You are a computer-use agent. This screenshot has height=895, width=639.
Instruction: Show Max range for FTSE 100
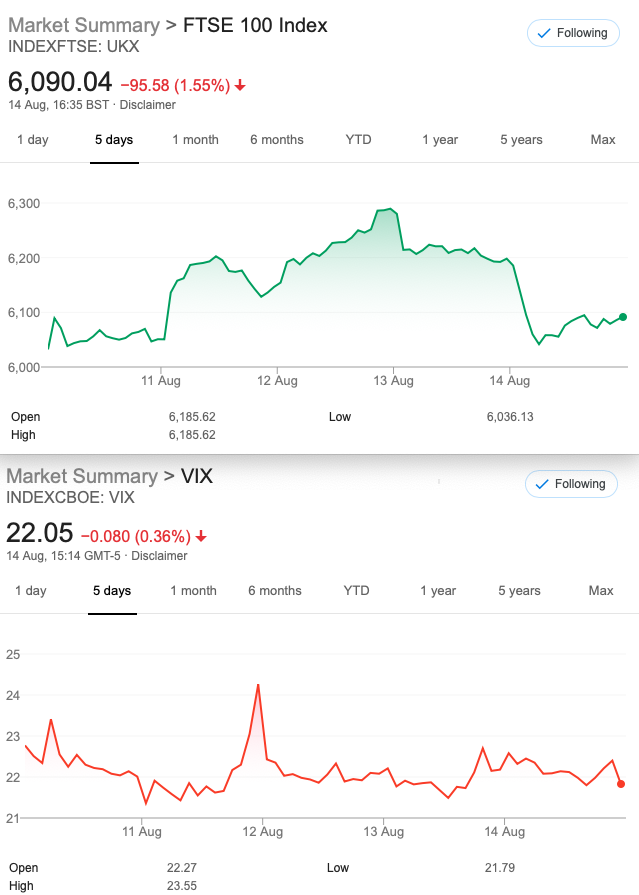pos(603,140)
